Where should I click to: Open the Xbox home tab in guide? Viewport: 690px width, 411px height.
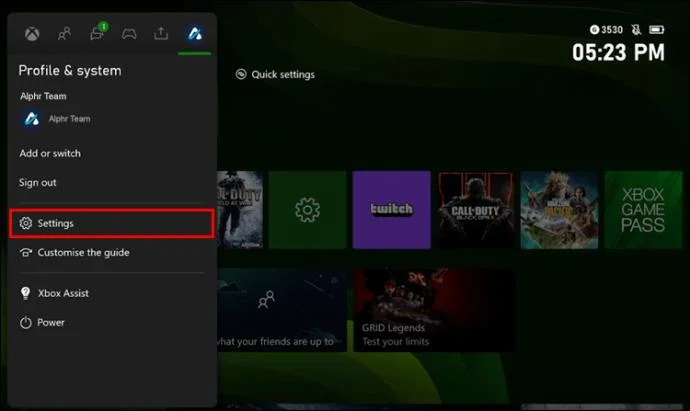tap(32, 34)
